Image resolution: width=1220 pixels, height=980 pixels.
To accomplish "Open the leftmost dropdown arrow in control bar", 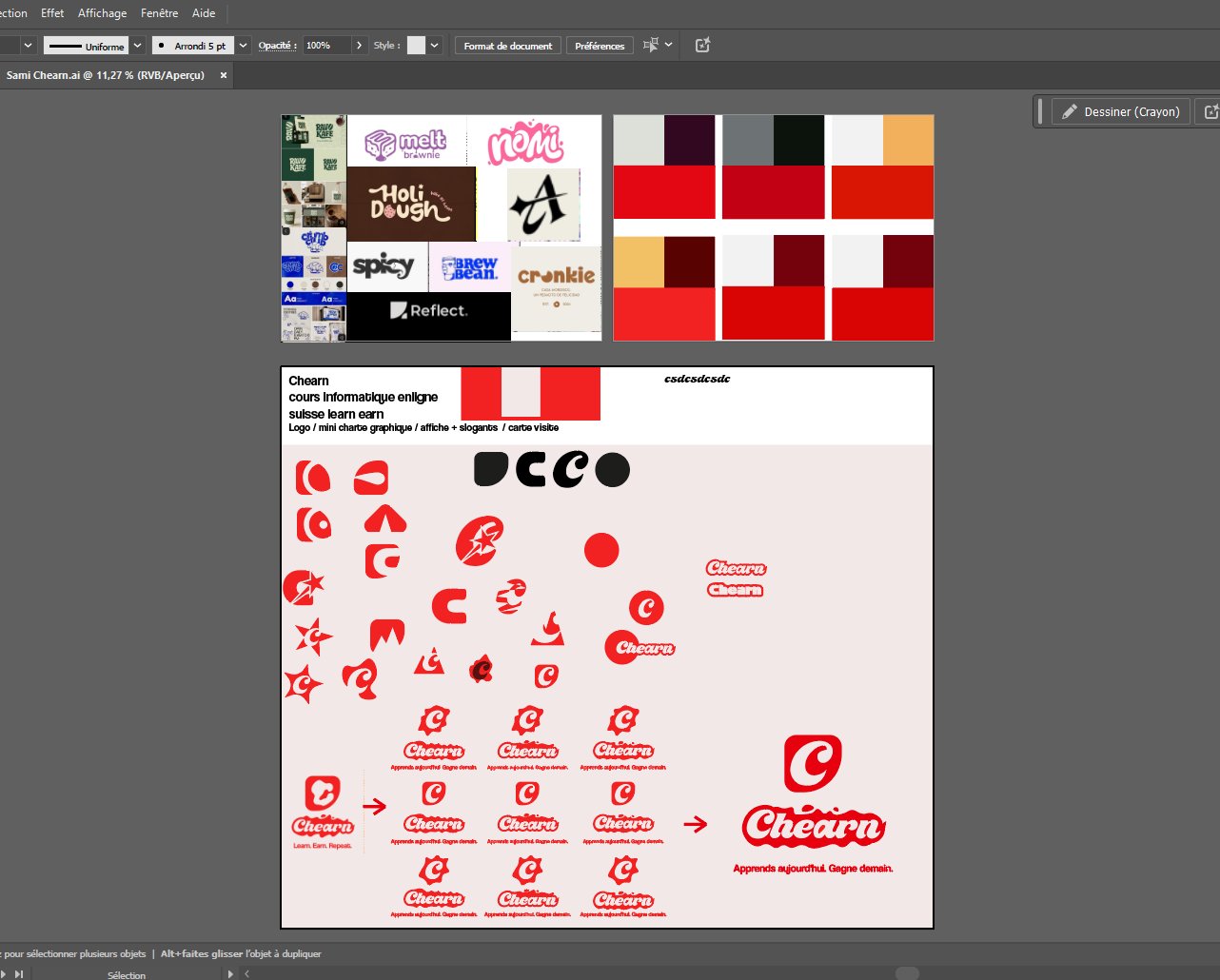I will tap(28, 46).
